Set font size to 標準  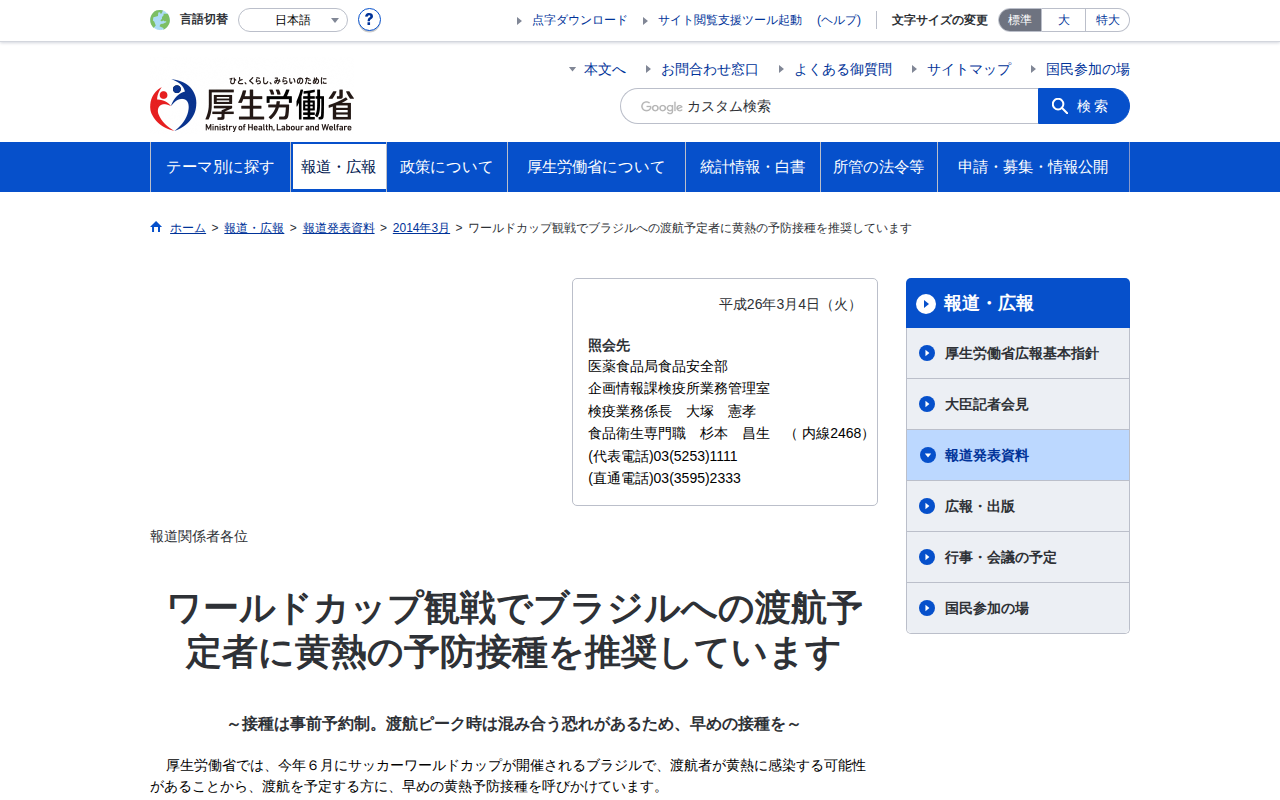click(1020, 20)
